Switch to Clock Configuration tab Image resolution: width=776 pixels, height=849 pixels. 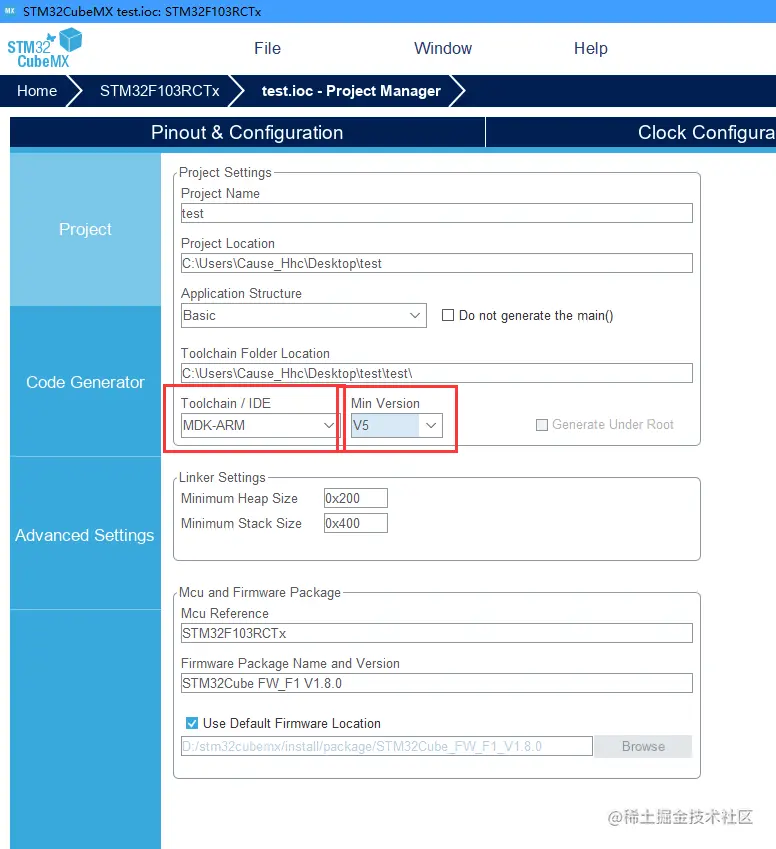[x=631, y=132]
